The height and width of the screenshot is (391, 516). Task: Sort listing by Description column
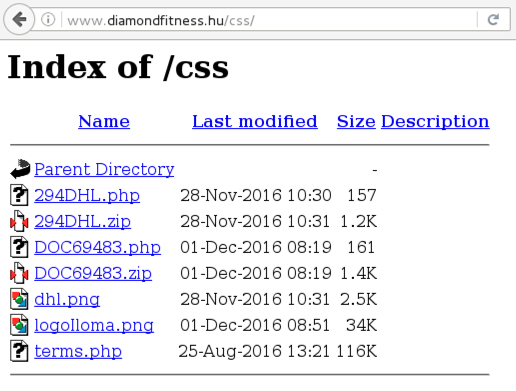(x=435, y=122)
